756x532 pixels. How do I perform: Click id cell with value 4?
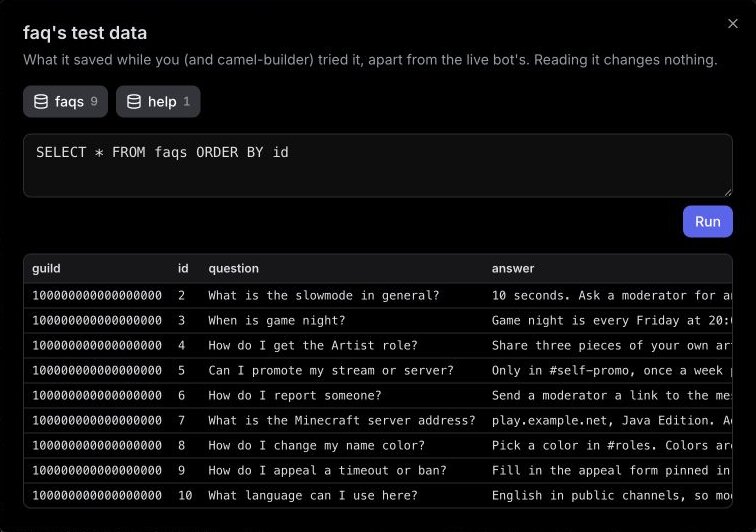coord(181,346)
